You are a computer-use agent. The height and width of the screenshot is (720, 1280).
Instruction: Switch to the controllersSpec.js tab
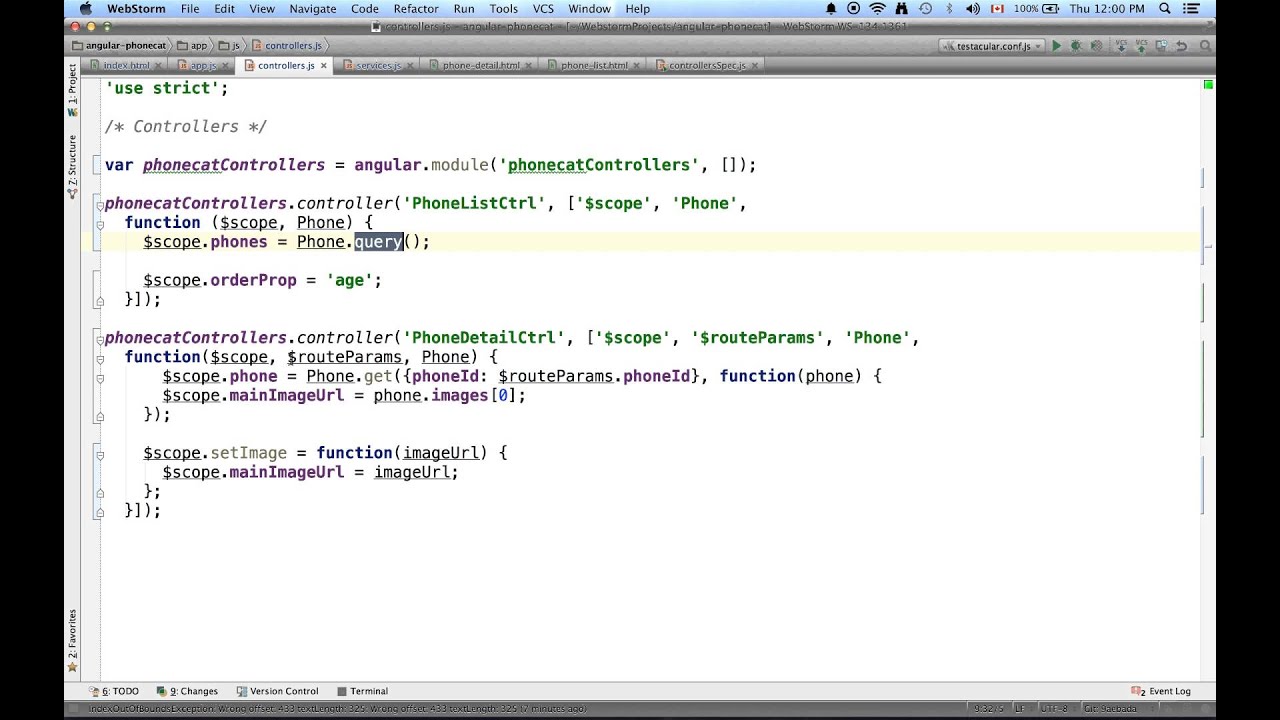pyautogui.click(x=707, y=66)
